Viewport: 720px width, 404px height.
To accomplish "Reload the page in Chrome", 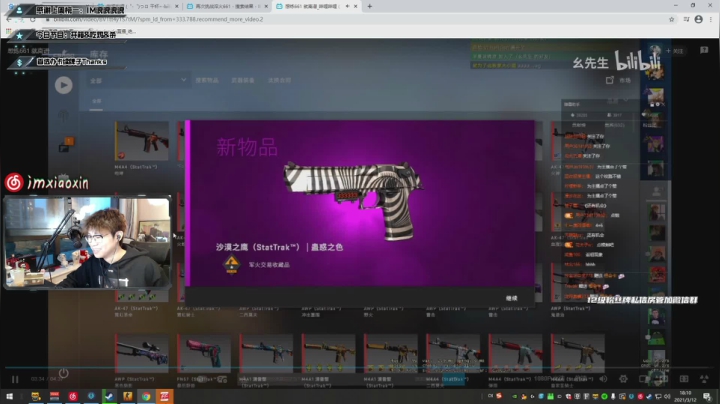I will click(33, 19).
